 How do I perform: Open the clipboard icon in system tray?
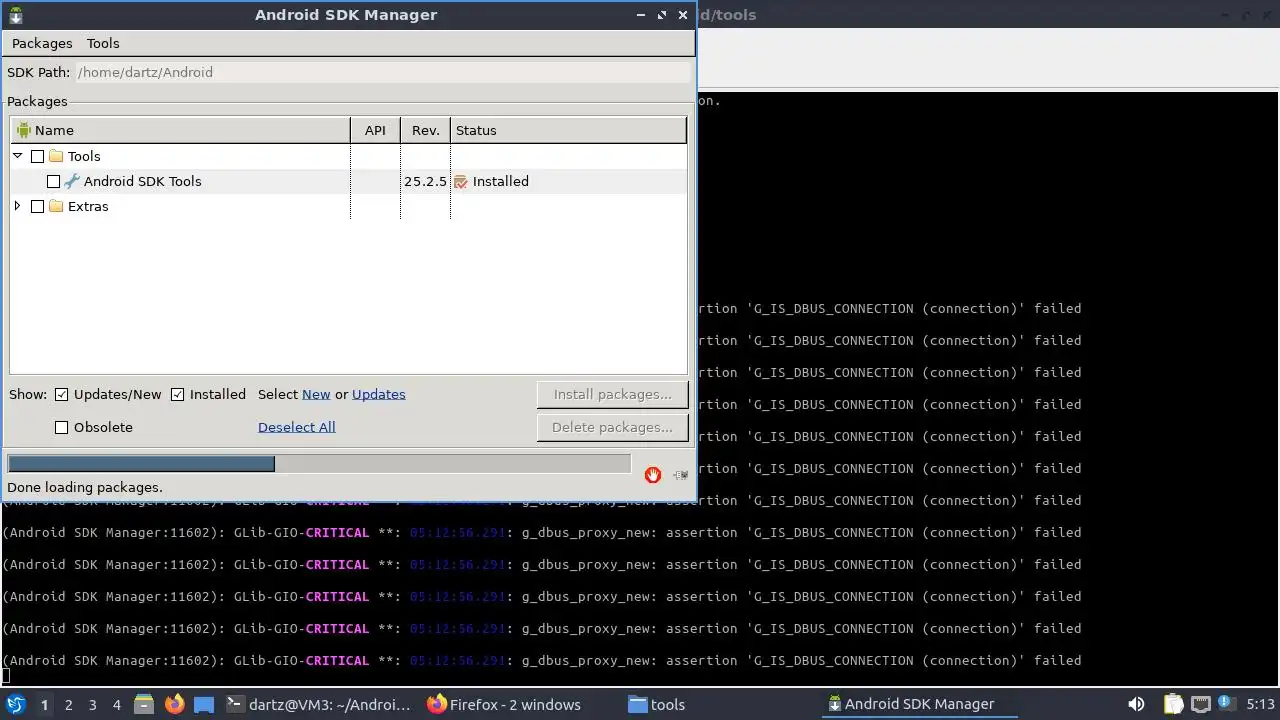pos(1173,704)
